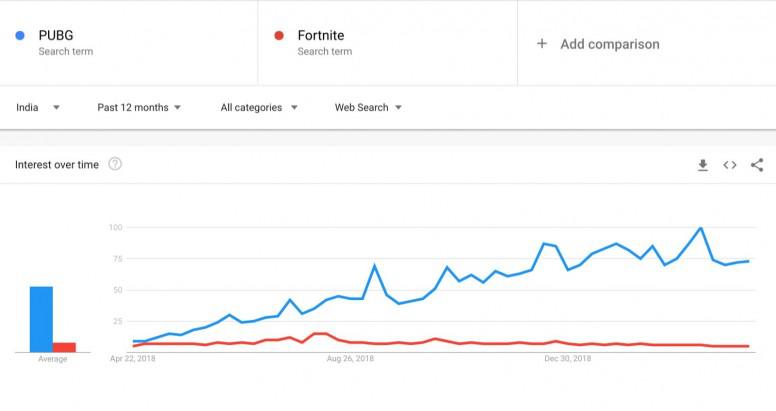Edit the Fortnite search term
Image resolution: width=776 pixels, height=411 pixels.
[388, 43]
